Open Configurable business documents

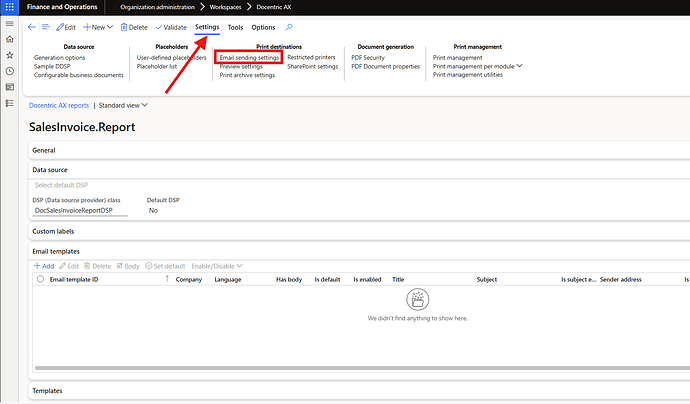tap(79, 75)
